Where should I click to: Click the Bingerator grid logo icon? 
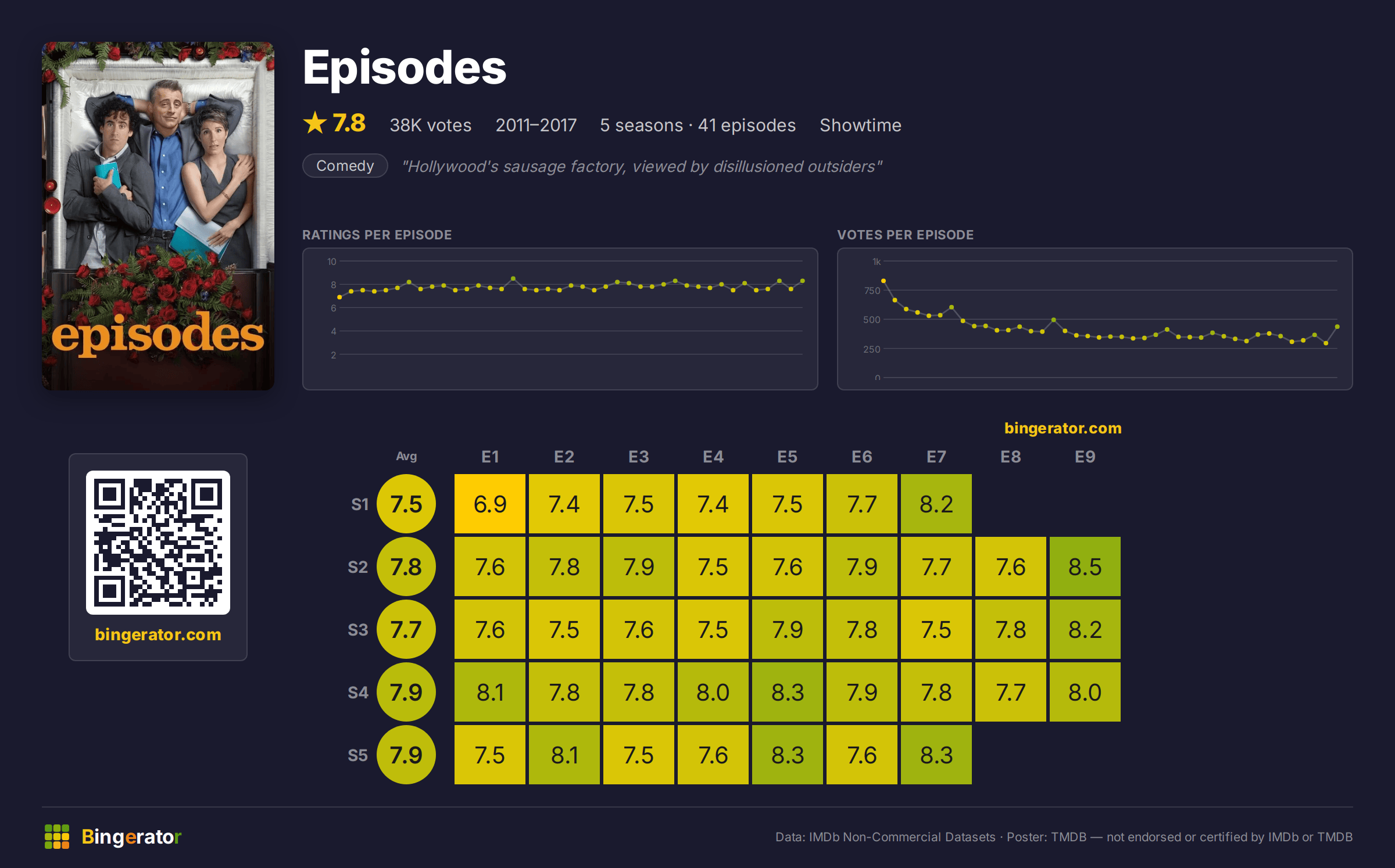click(x=57, y=837)
